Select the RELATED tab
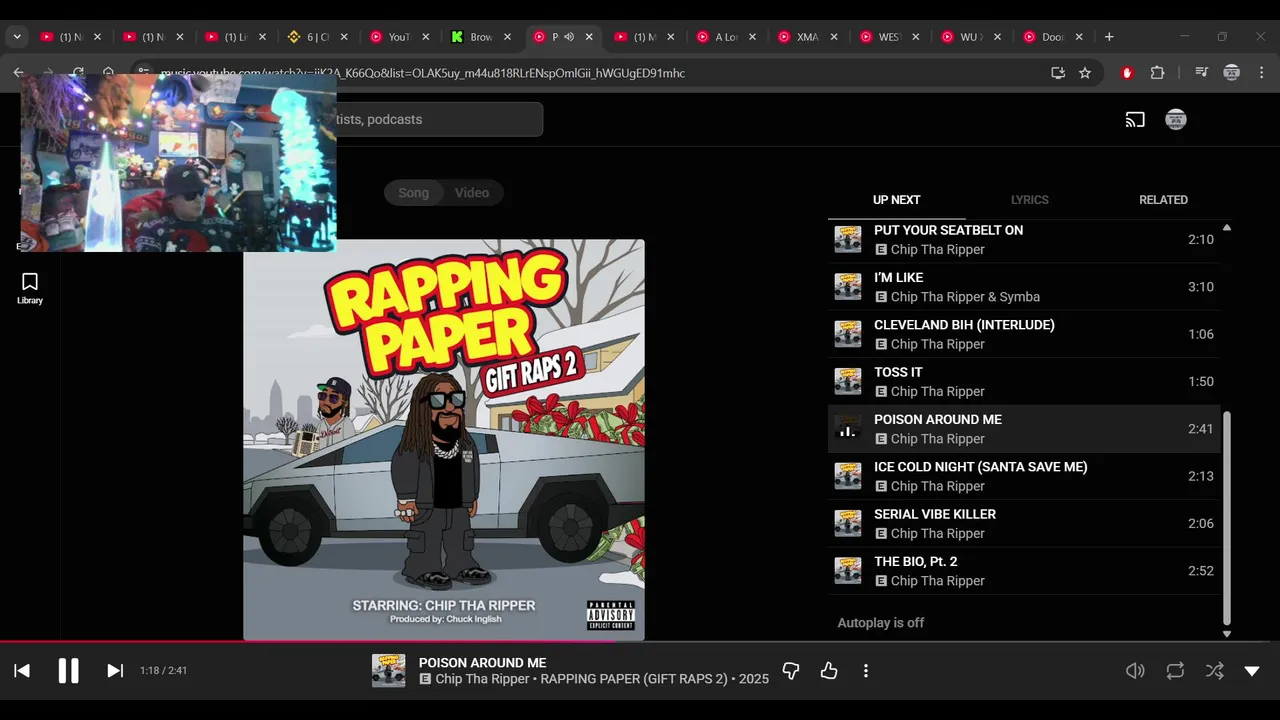Image resolution: width=1280 pixels, height=720 pixels. tap(1163, 200)
